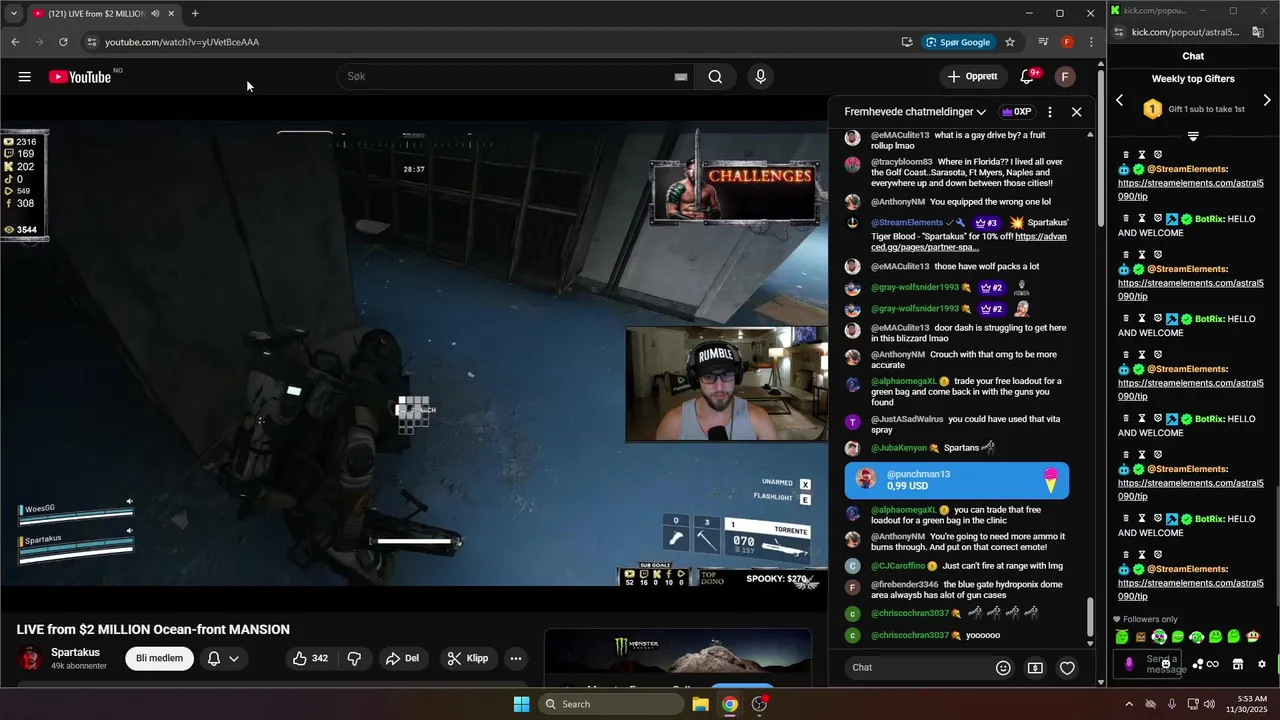Viewport: 1280px width, 720px height.
Task: Open the 0XP crown leaderboard chip
Action: click(x=1016, y=112)
